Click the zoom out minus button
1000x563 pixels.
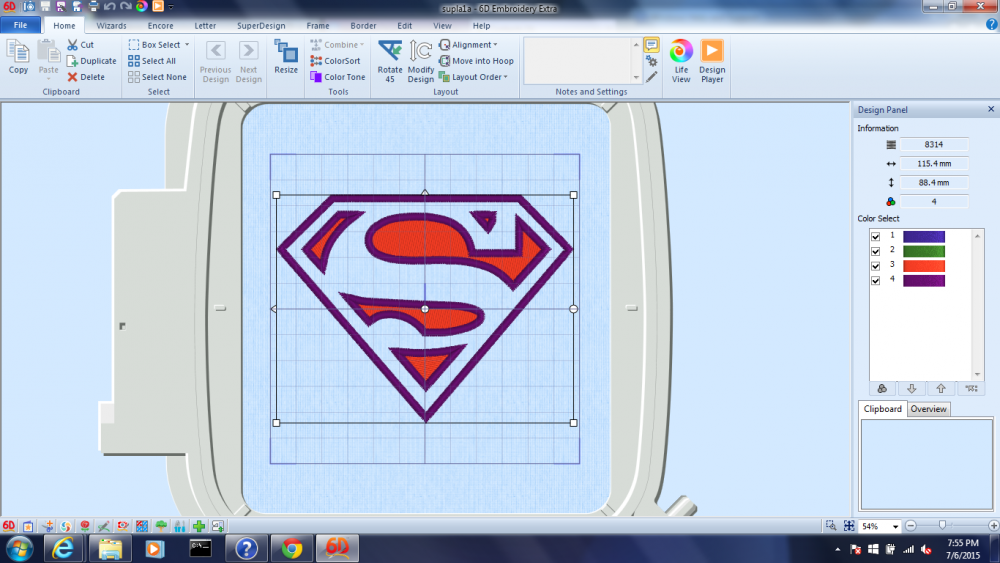click(x=911, y=525)
